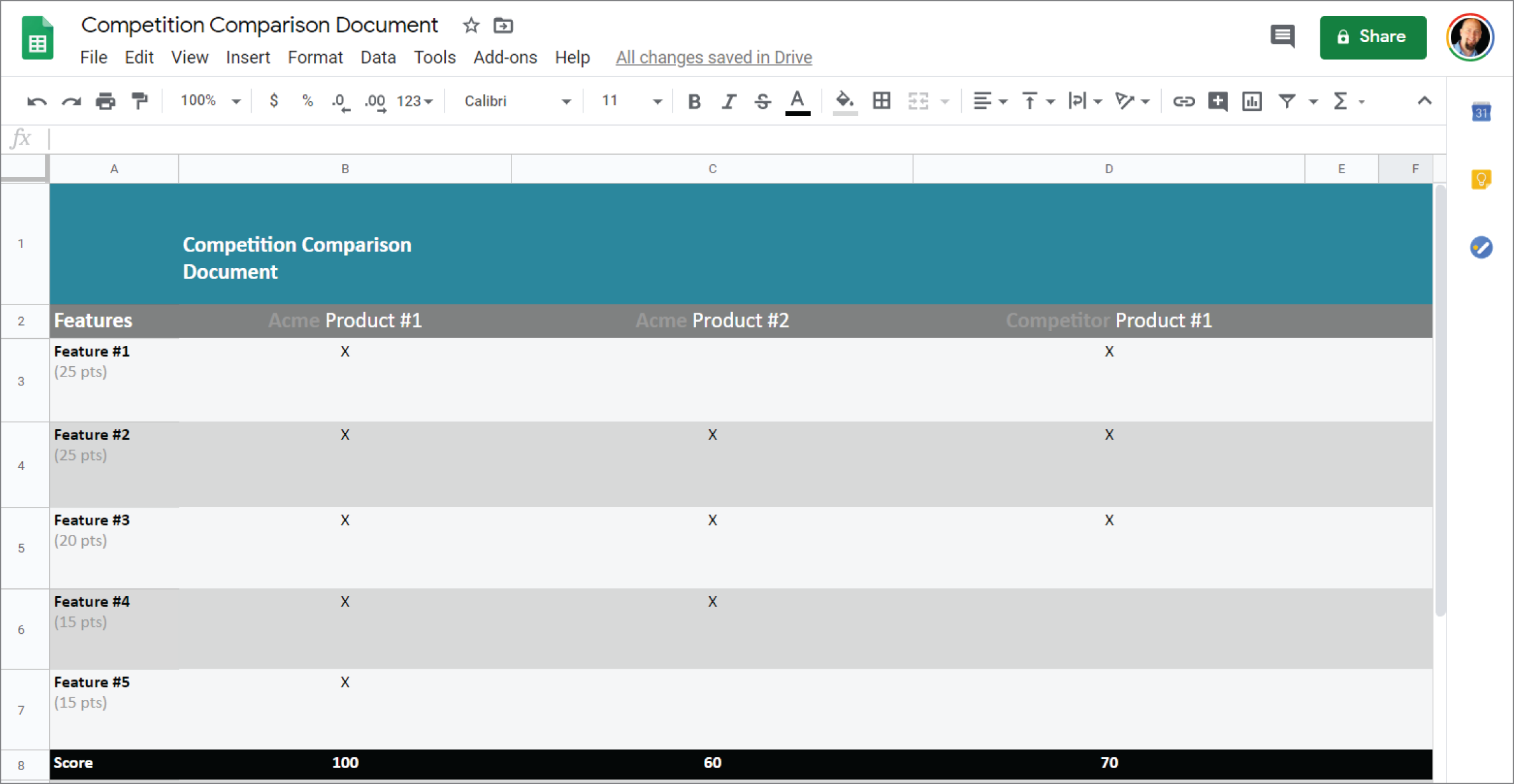This screenshot has width=1514, height=784.
Task: Expand the Calibri font dropdown
Action: pos(517,101)
